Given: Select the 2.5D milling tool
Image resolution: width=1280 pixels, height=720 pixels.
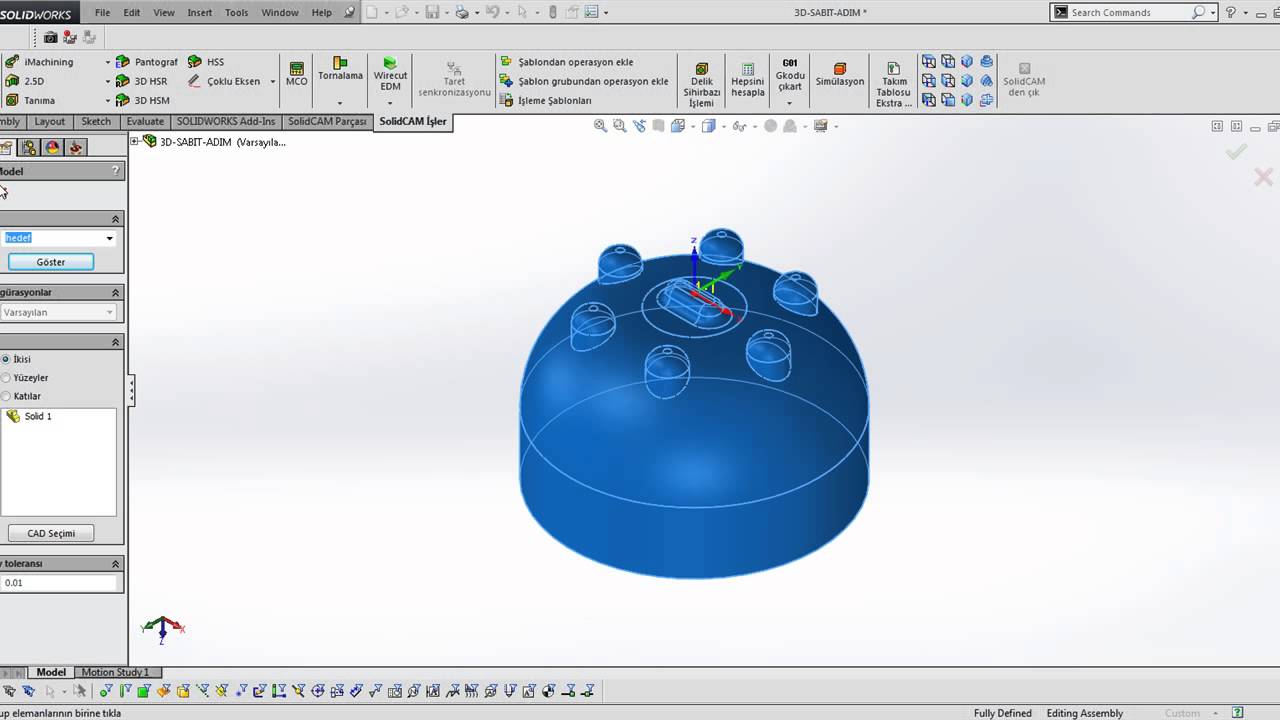Looking at the screenshot, I should (x=26, y=81).
